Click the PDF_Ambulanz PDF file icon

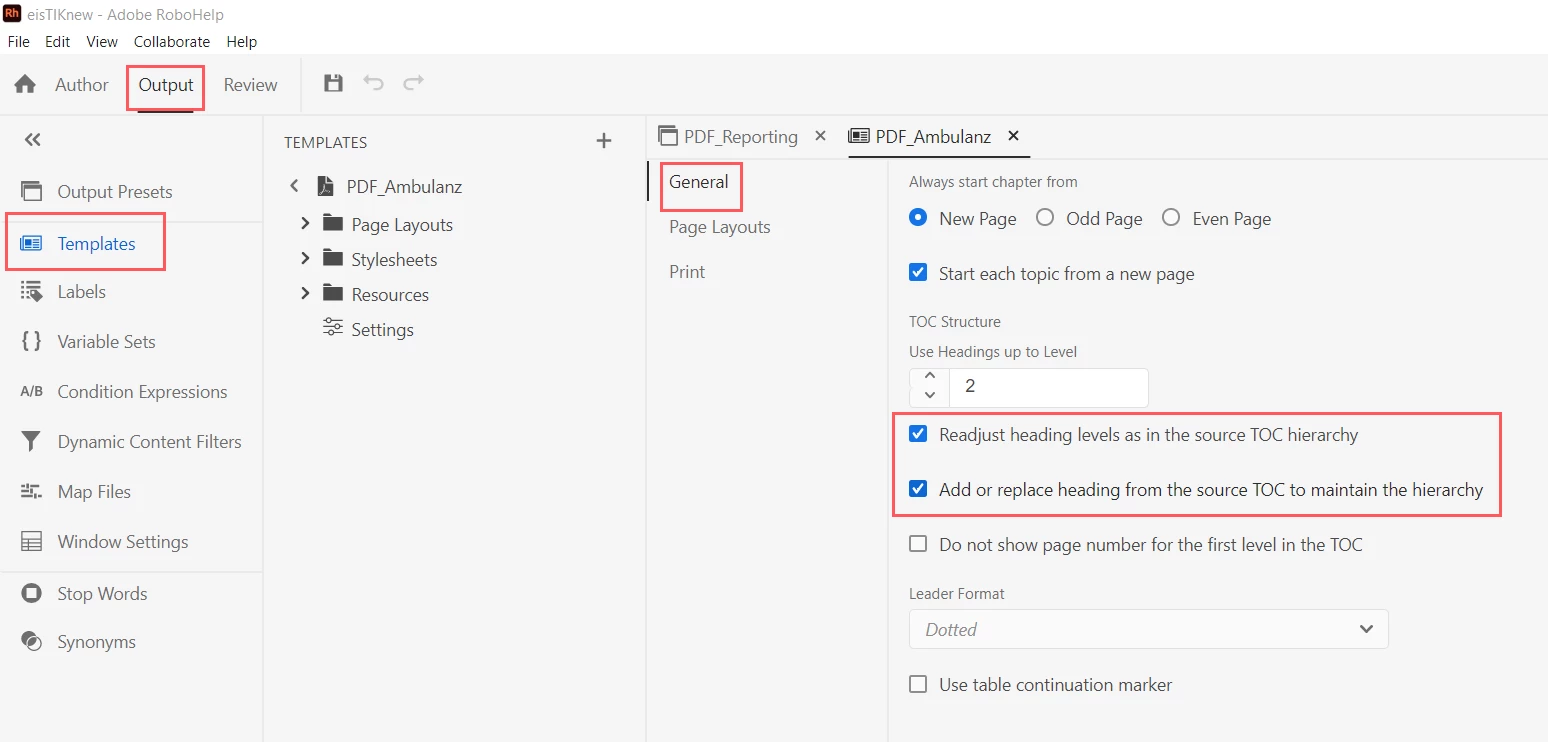(325, 186)
